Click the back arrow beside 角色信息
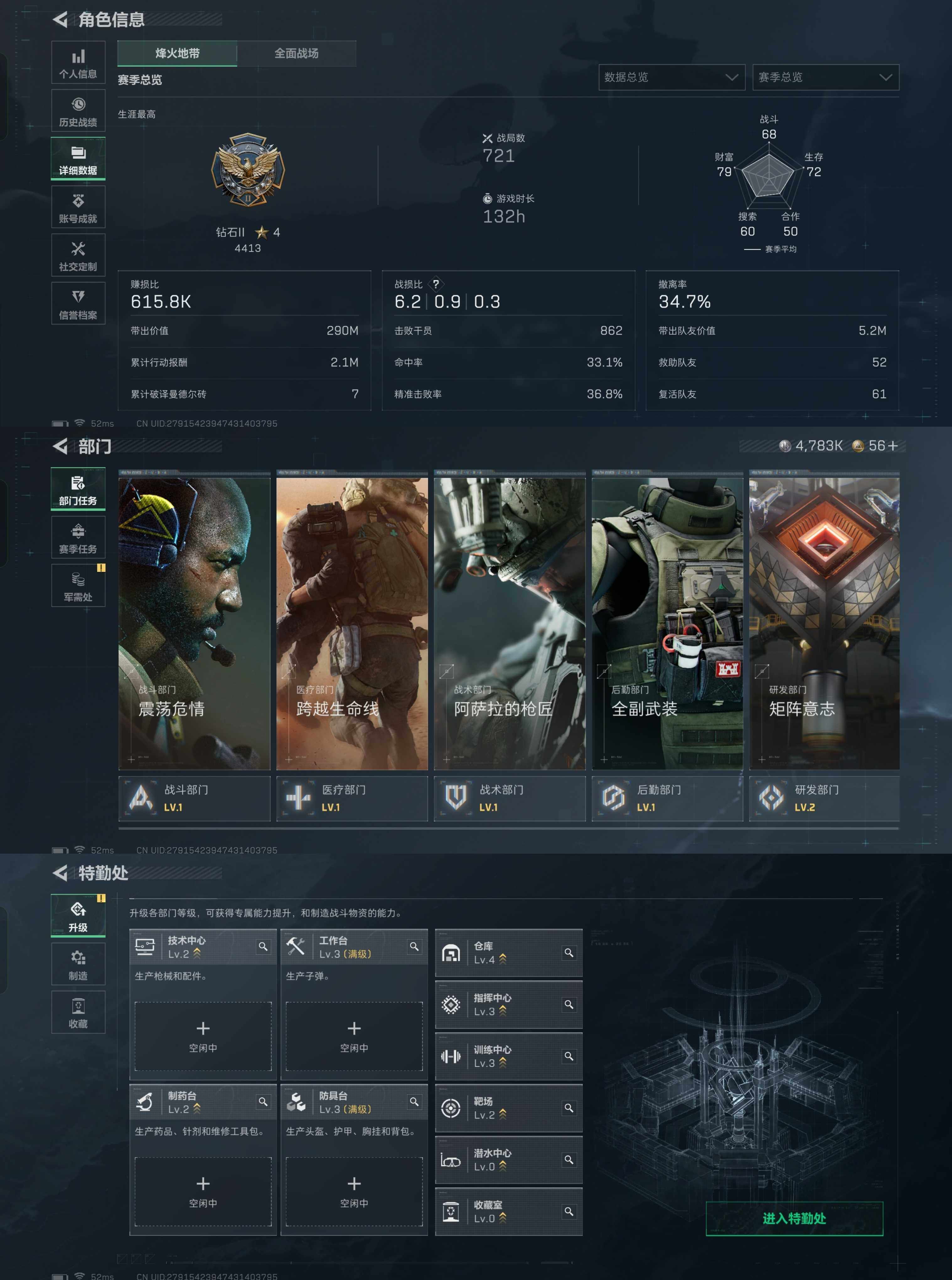 click(60, 19)
